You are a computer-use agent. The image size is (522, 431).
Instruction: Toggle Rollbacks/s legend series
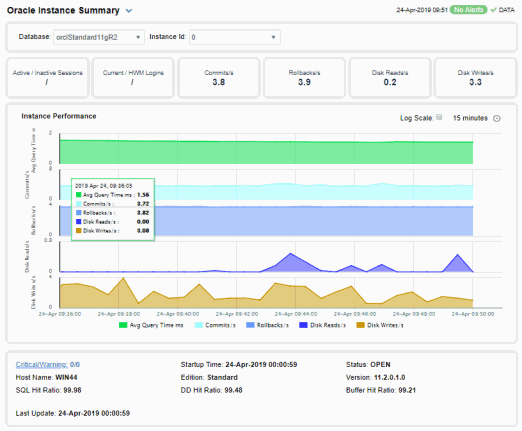(267, 325)
